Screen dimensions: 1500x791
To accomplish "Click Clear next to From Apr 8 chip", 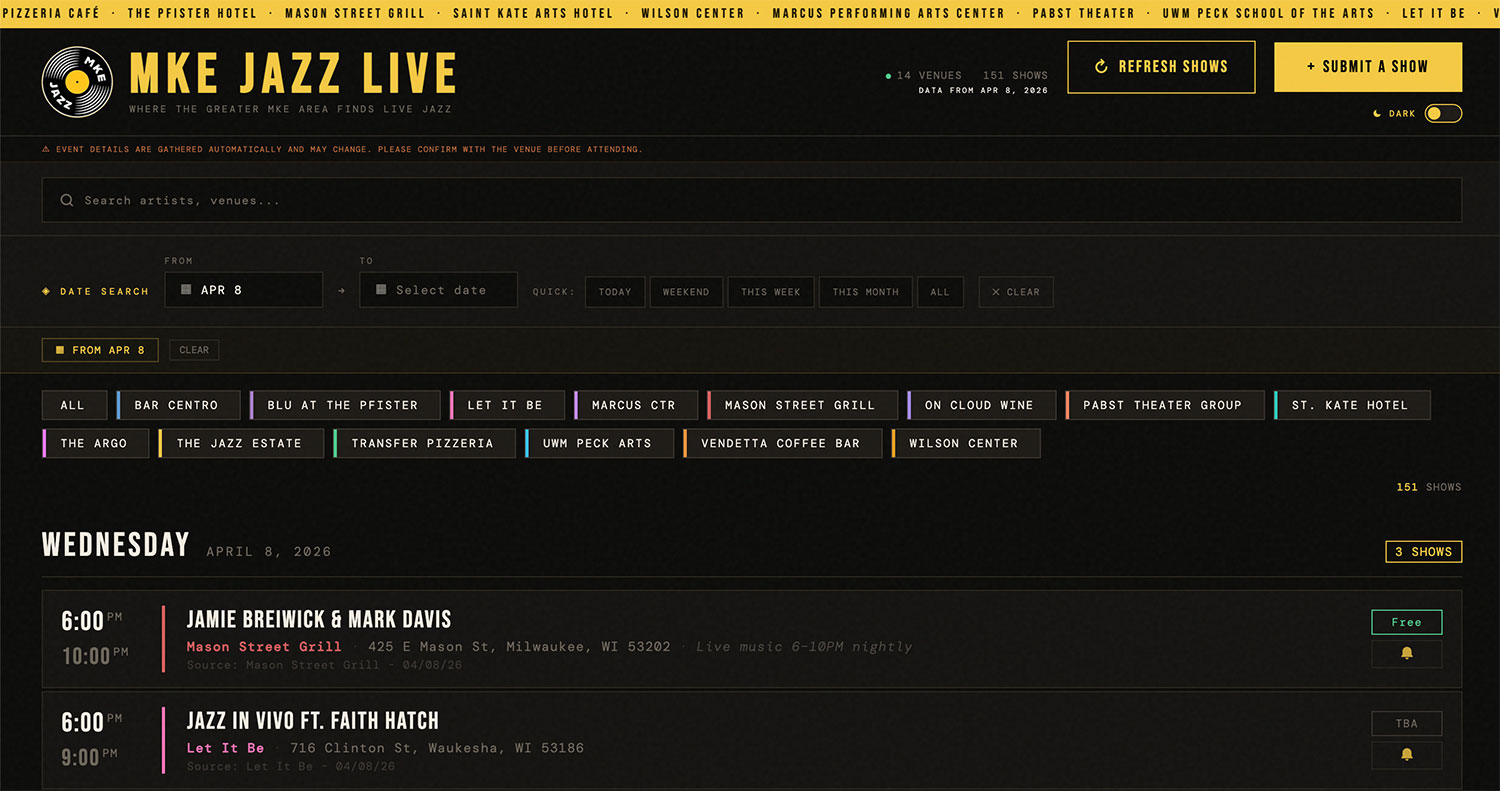I will click(x=194, y=350).
